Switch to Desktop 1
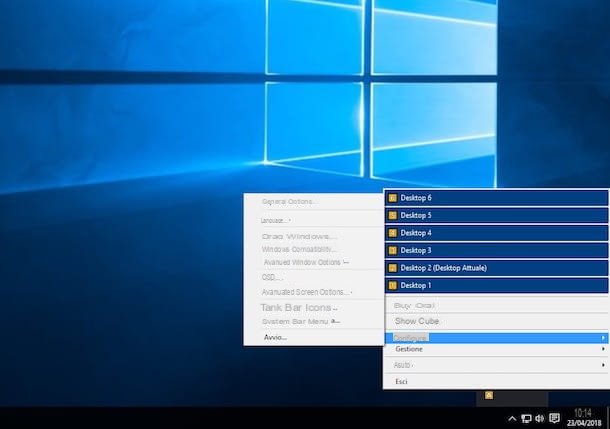 click(496, 285)
